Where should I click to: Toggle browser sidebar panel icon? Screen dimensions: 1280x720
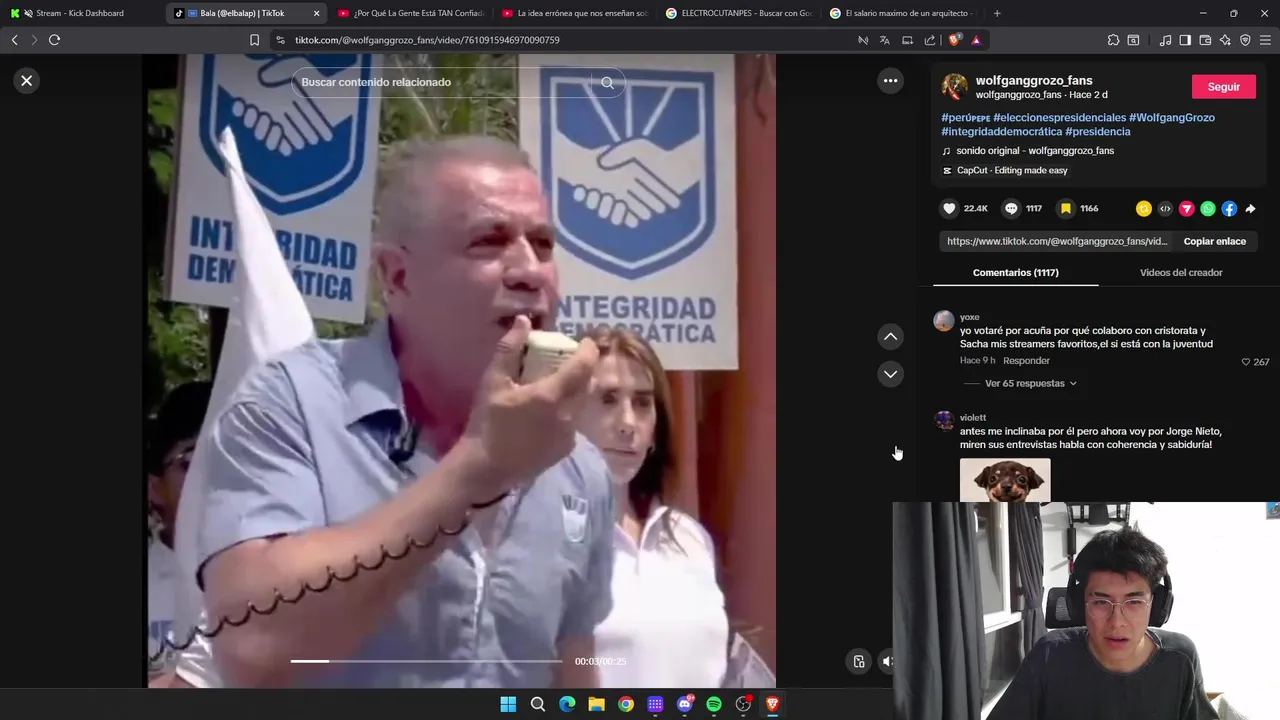click(x=1185, y=40)
